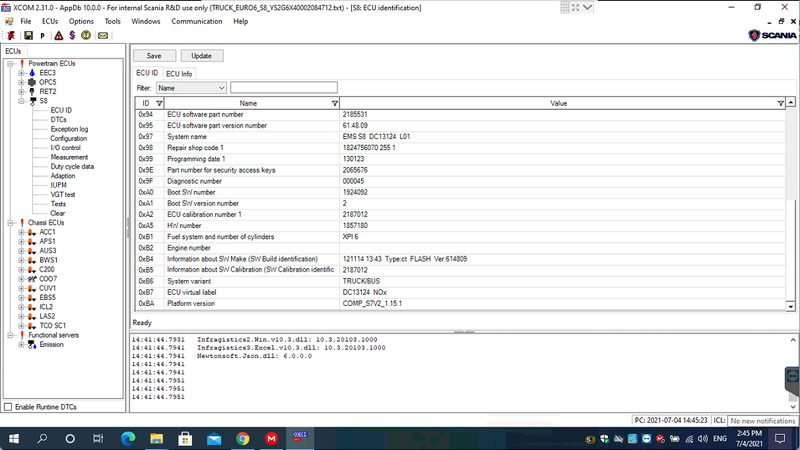Viewport: 800px width, 450px height.
Task: Click the Save button
Action: pos(154,56)
